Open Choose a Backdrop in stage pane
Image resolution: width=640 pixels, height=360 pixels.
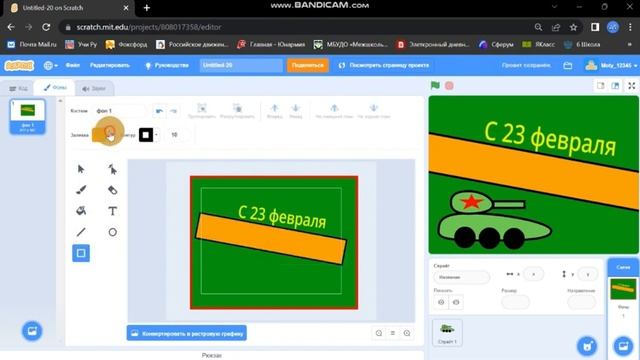tap(623, 346)
